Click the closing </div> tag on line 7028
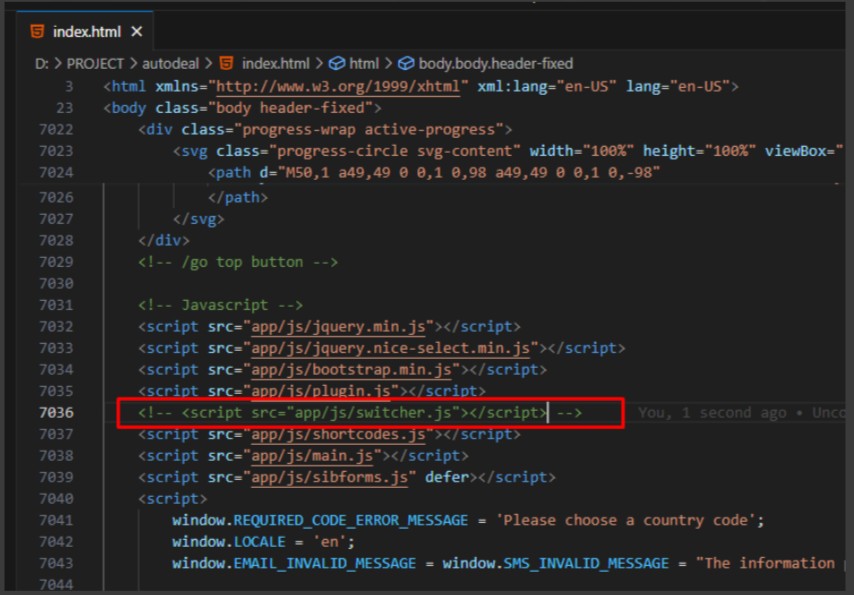Viewport: 854px width, 595px height. point(163,240)
